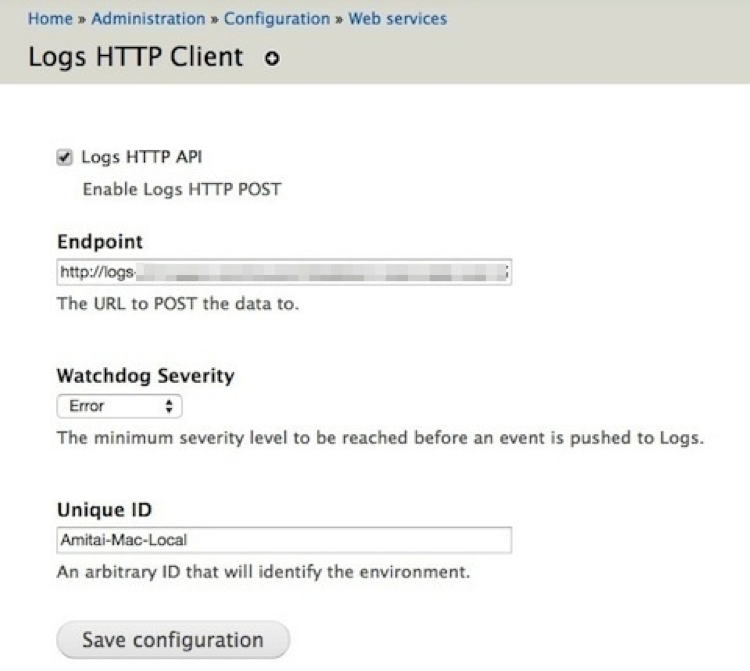Go to the Home breadcrumb link

coord(48,18)
